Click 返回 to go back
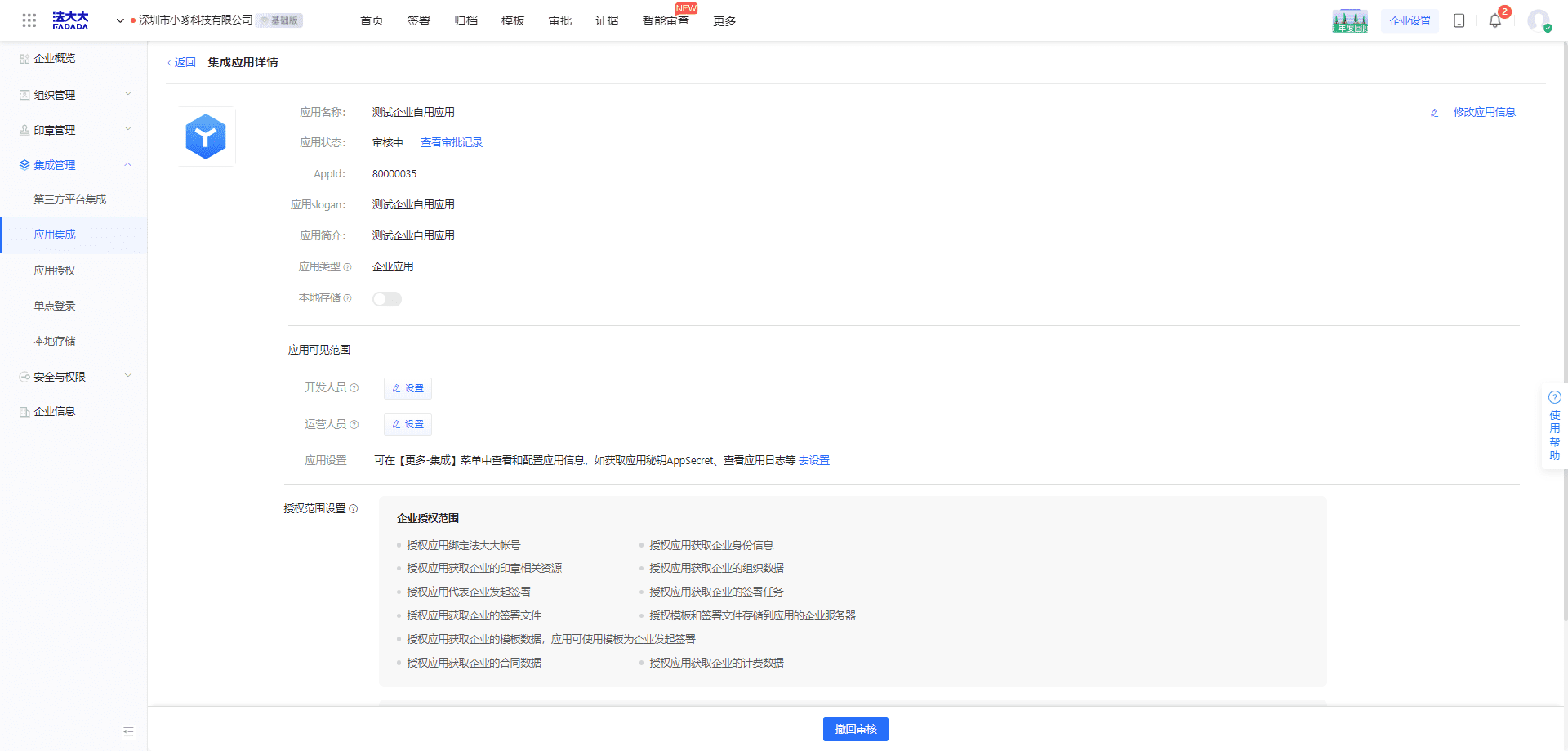This screenshot has width=1568, height=751. click(182, 63)
